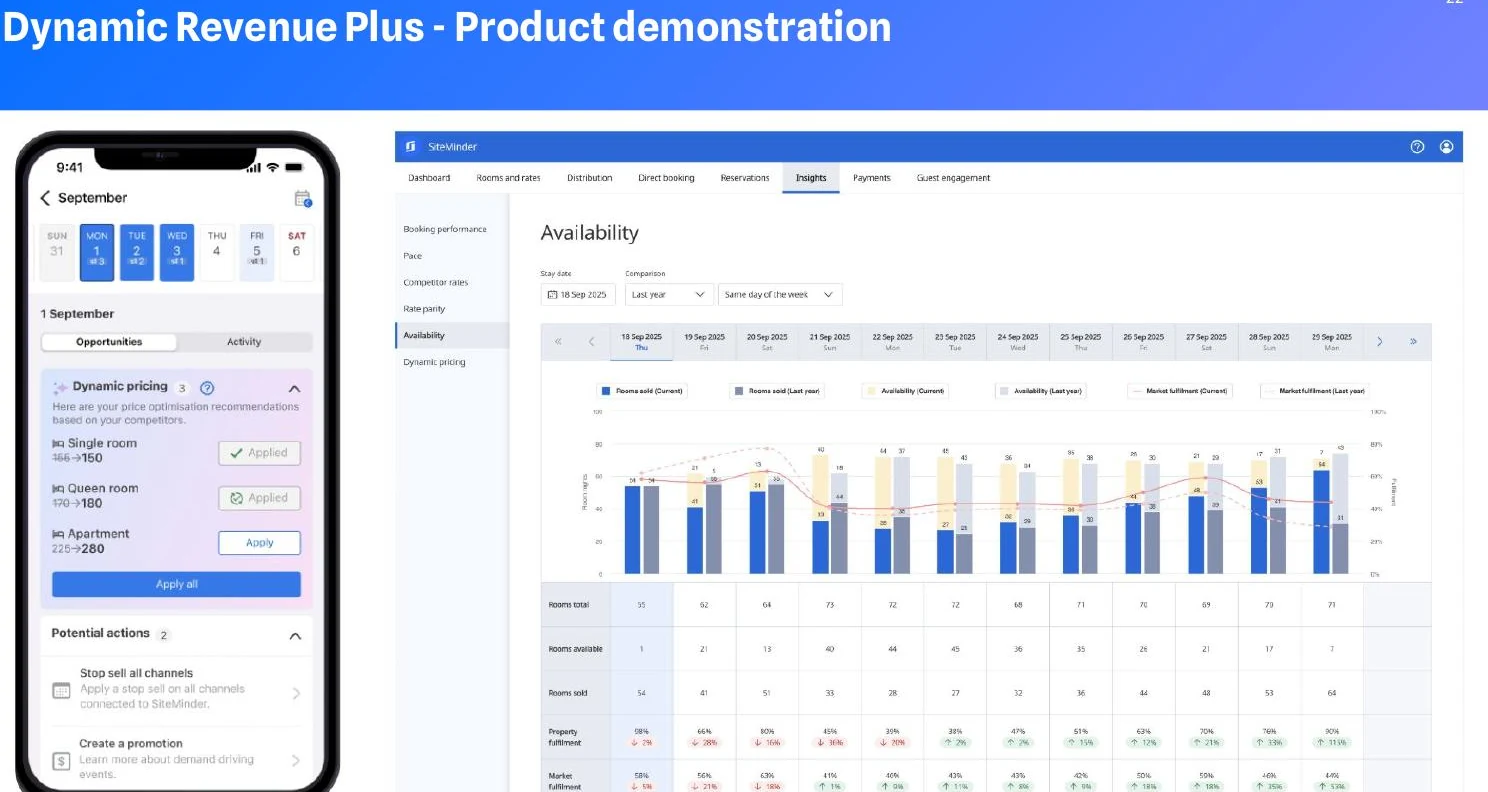Click the SiteMinder logo icon
The height and width of the screenshot is (792, 1488).
coord(411,146)
